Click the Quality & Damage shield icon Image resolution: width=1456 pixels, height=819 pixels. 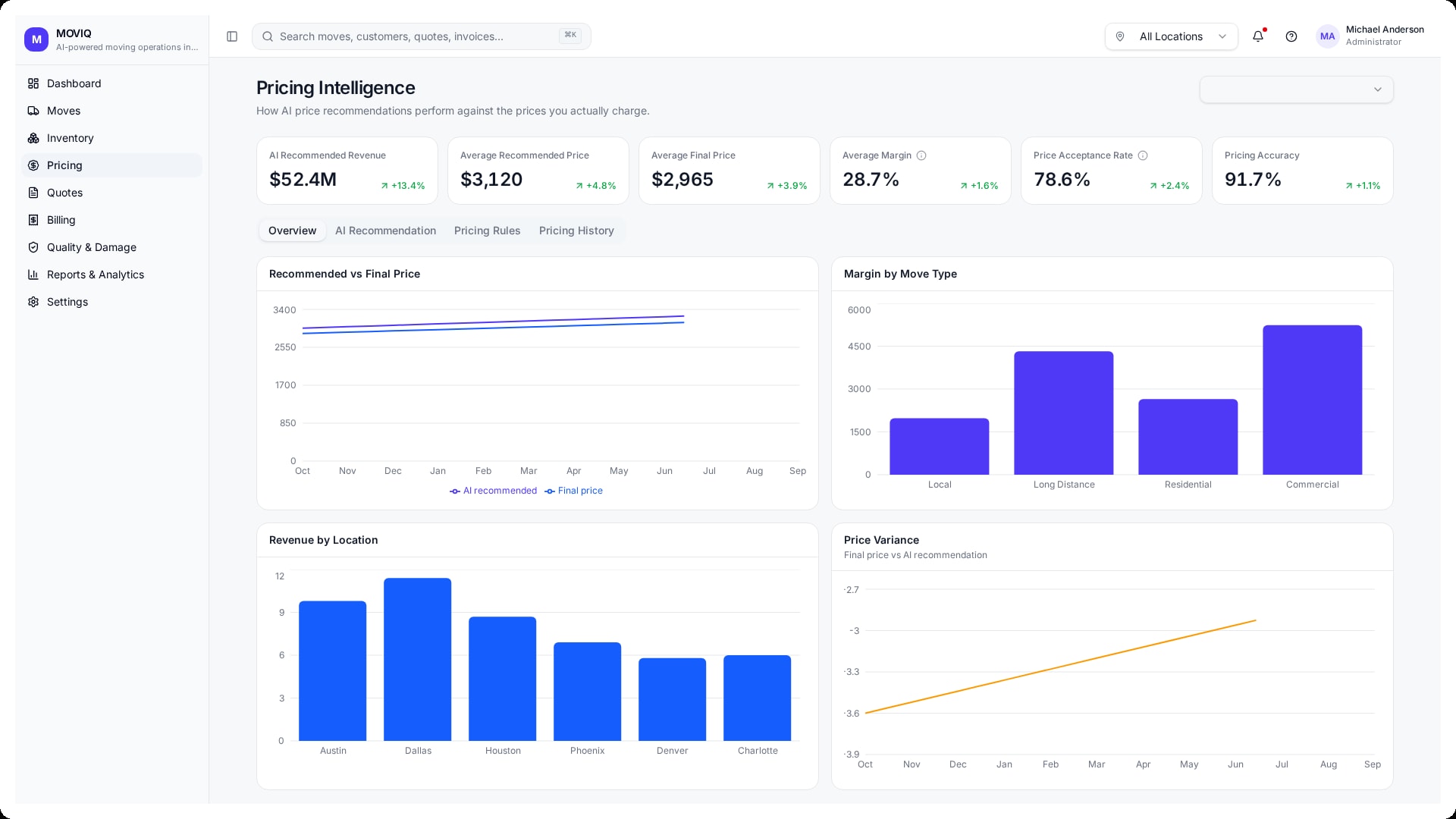tap(33, 247)
